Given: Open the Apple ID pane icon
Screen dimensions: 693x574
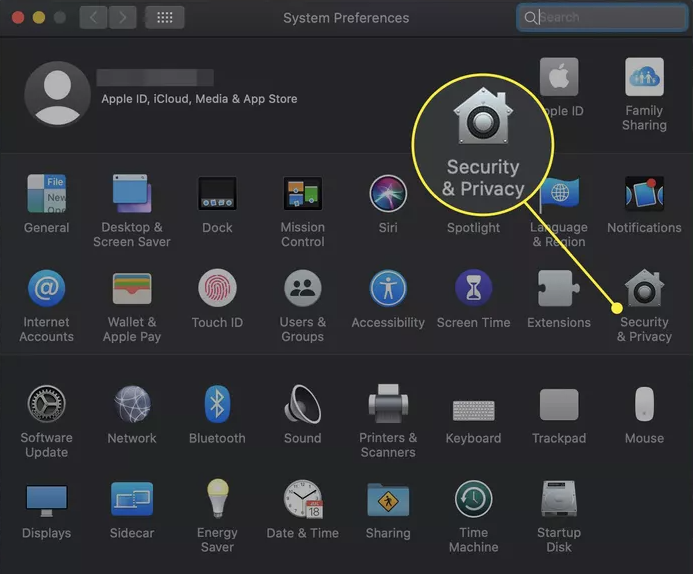Looking at the screenshot, I should point(559,77).
